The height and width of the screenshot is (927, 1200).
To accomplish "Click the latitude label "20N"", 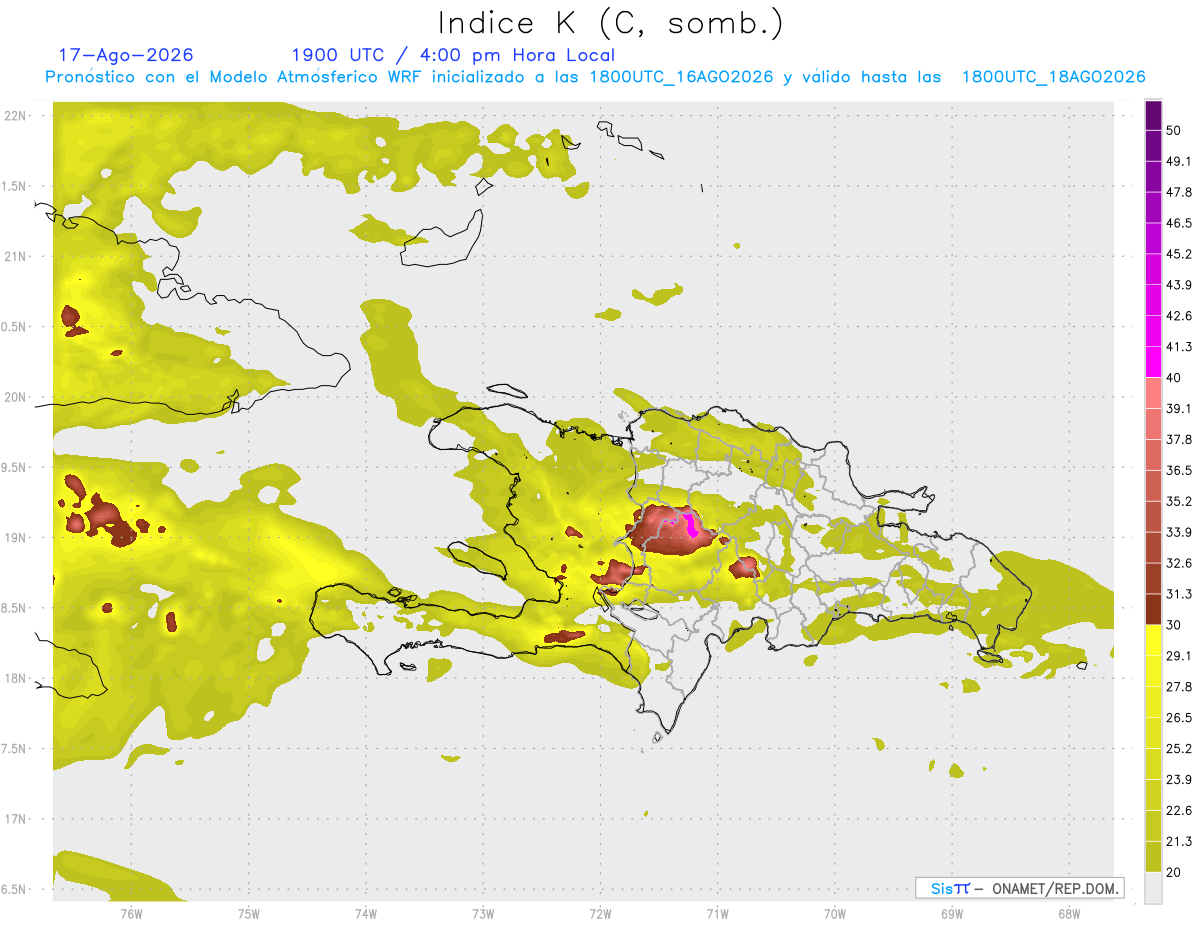I will pos(15,397).
